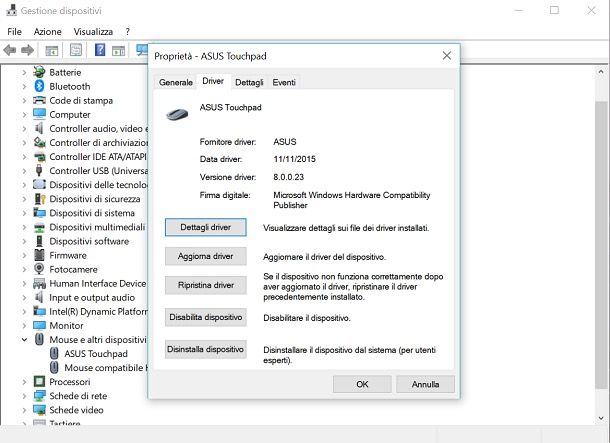Open the File menu
Screen dimensions: 610x443
(x=14, y=32)
